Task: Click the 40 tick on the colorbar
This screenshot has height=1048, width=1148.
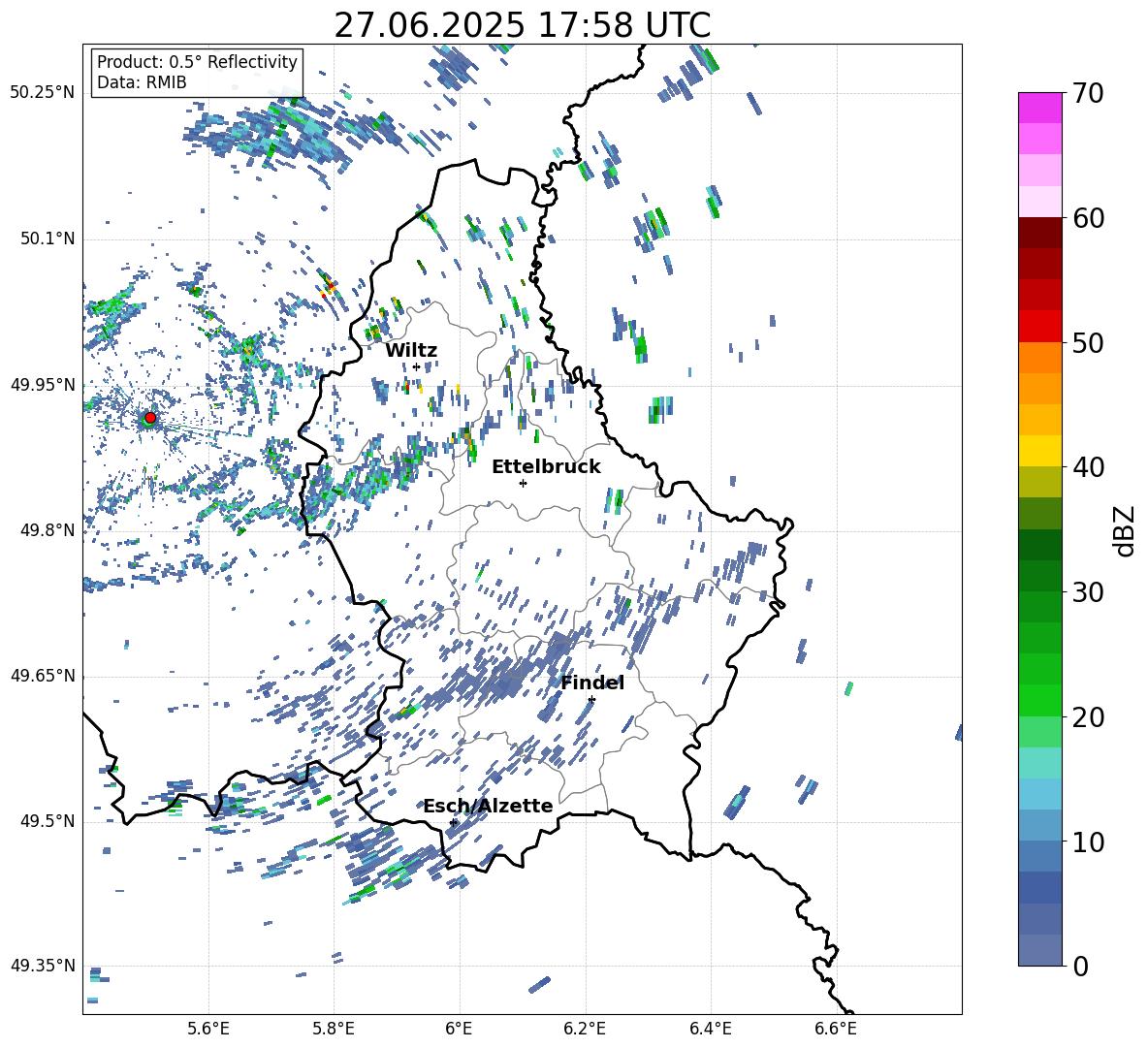Action: (1088, 467)
